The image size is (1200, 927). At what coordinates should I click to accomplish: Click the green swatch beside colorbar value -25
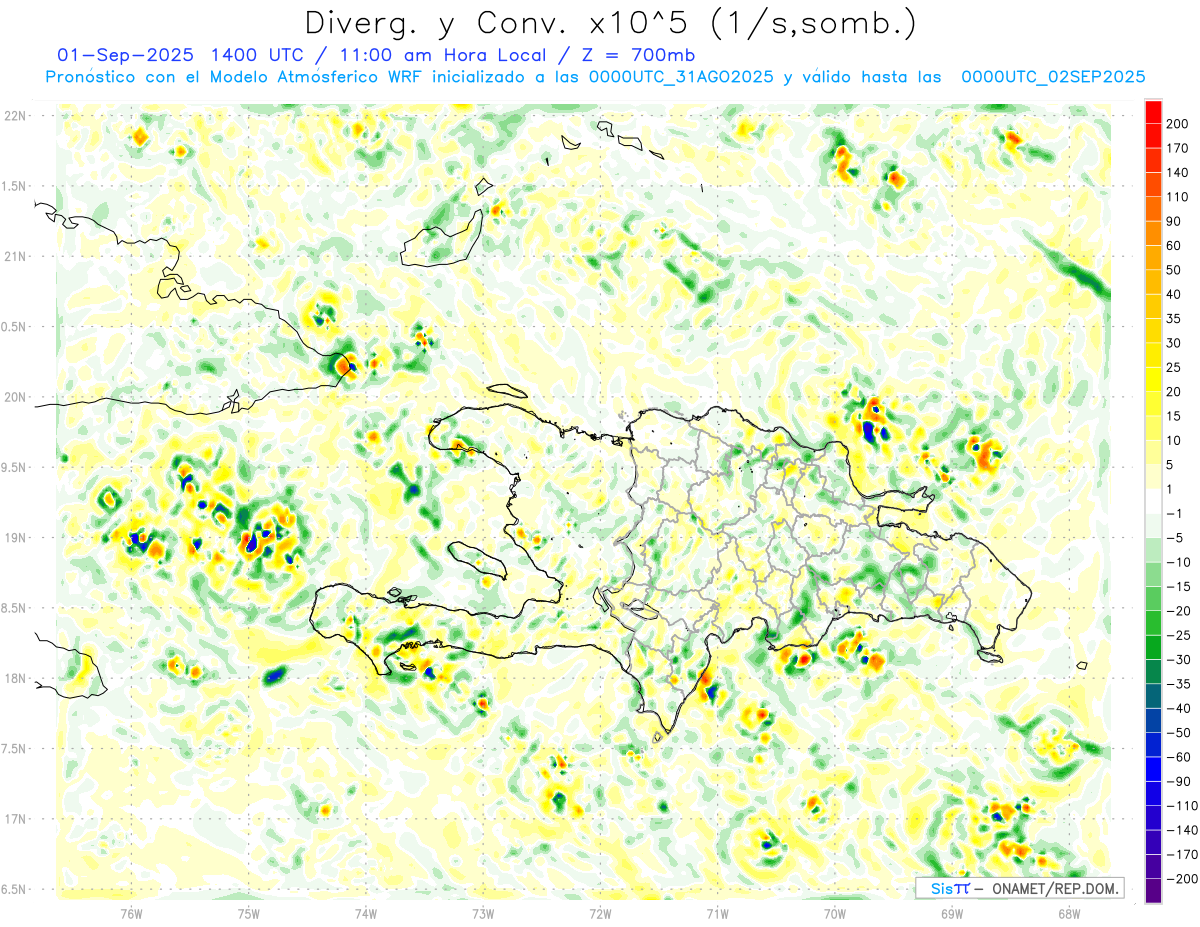pos(1154,623)
